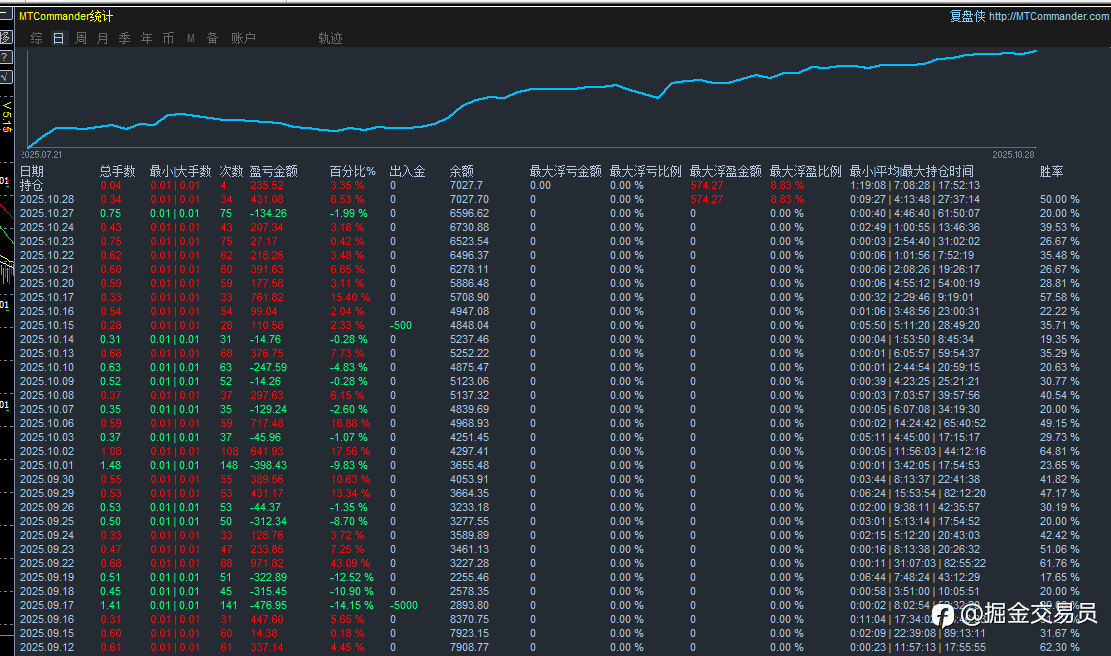Click the 胜率 win rate column header
Image resolution: width=1111 pixels, height=656 pixels.
coord(1051,171)
